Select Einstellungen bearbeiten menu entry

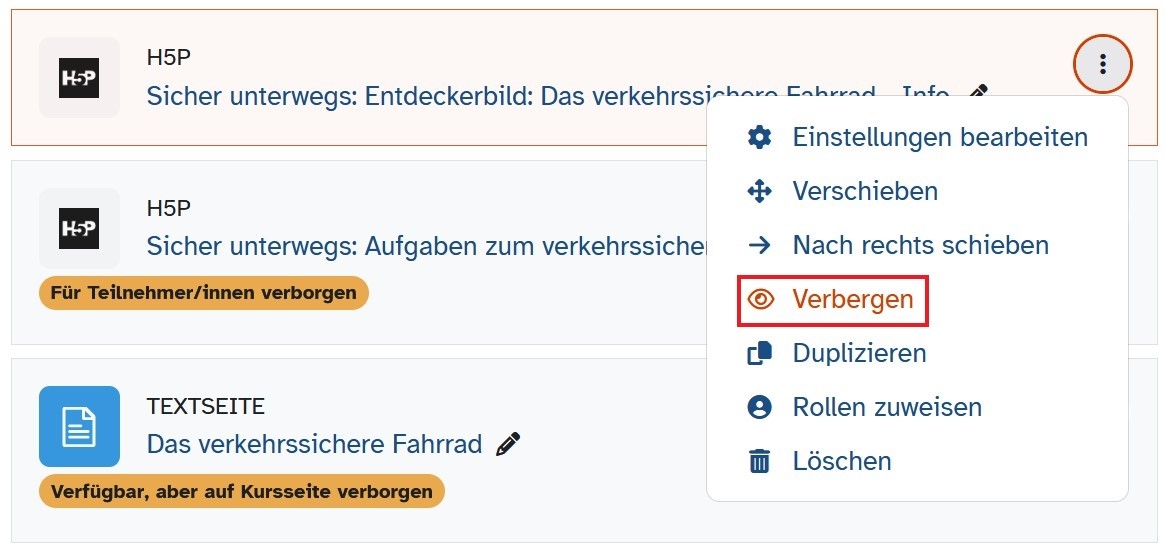click(939, 137)
